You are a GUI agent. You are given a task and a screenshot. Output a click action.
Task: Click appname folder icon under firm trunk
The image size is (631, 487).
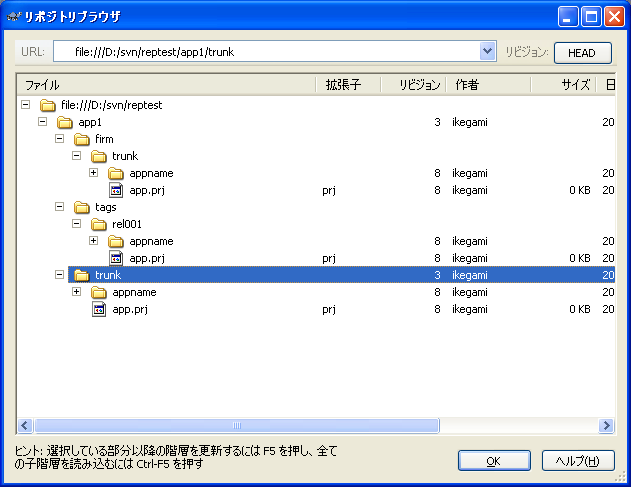pos(116,173)
